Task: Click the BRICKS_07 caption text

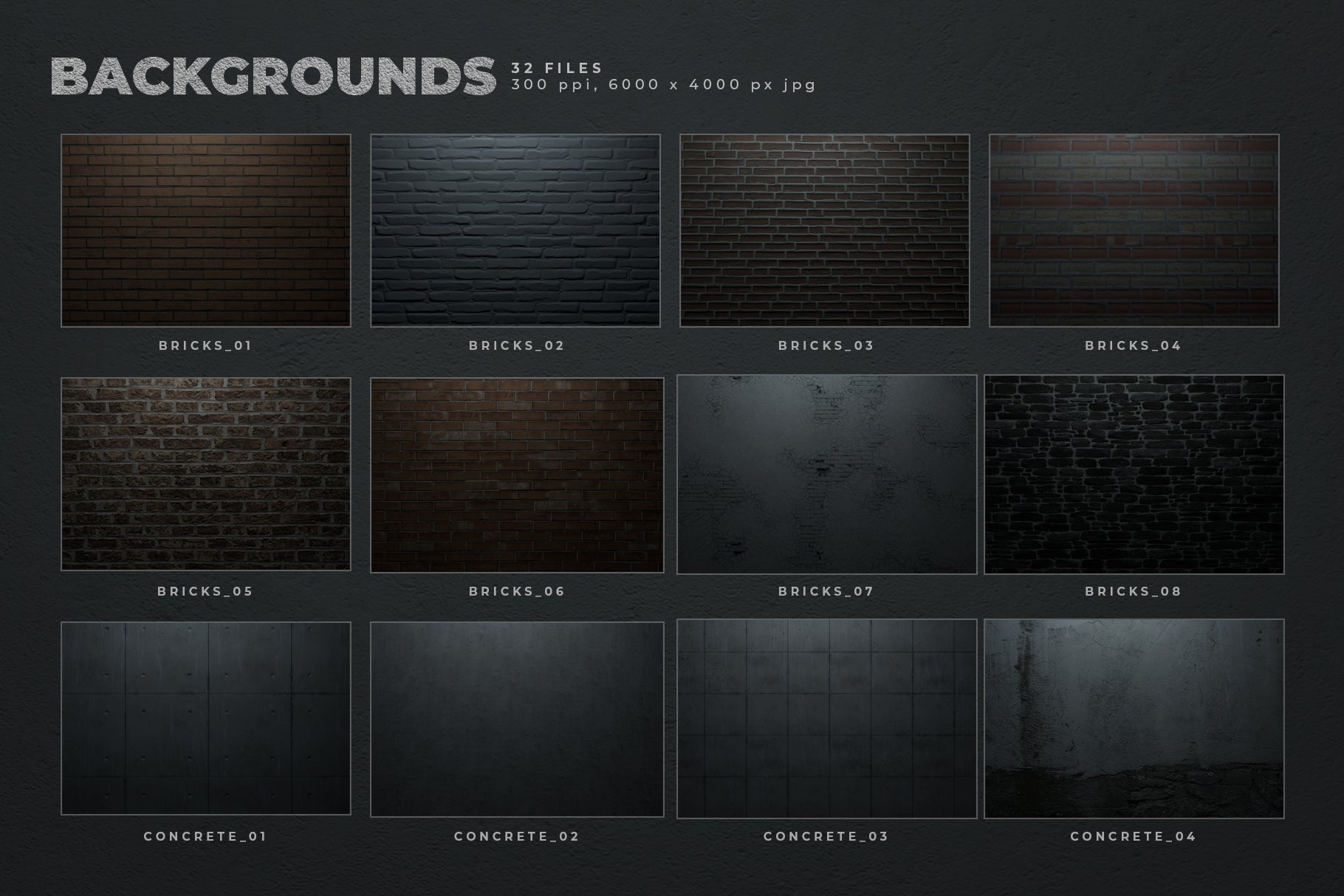Action: (826, 591)
